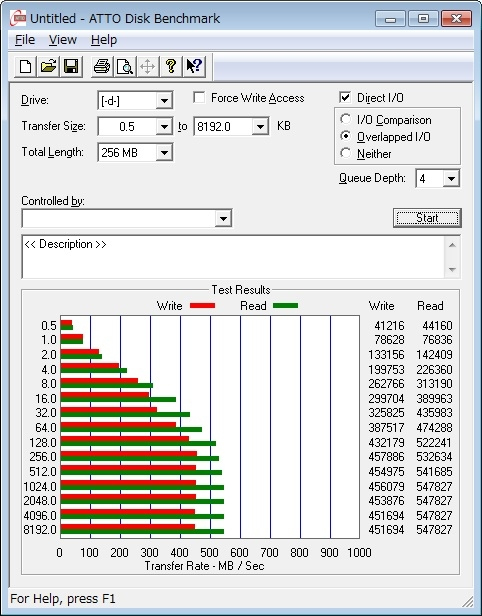The width and height of the screenshot is (482, 616).
Task: Save results with the floppy disk icon
Action: tap(71, 66)
